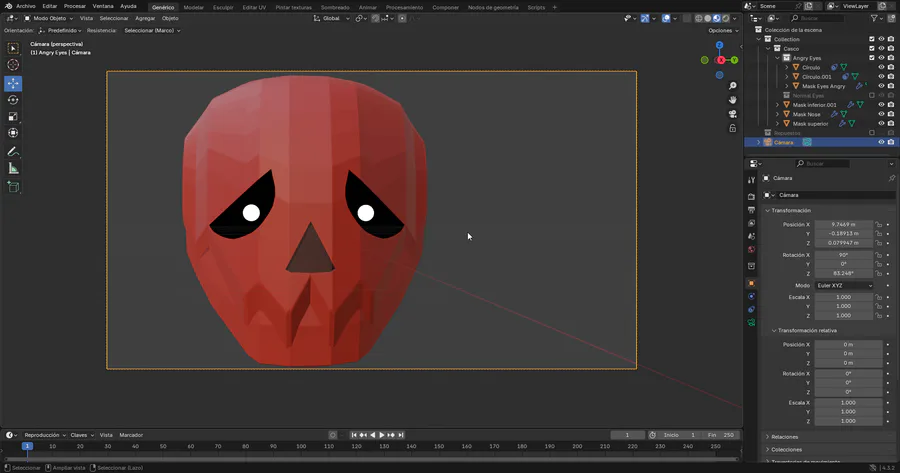Hide Cámara with its eye icon
This screenshot has height=473, width=900.
[x=881, y=142]
